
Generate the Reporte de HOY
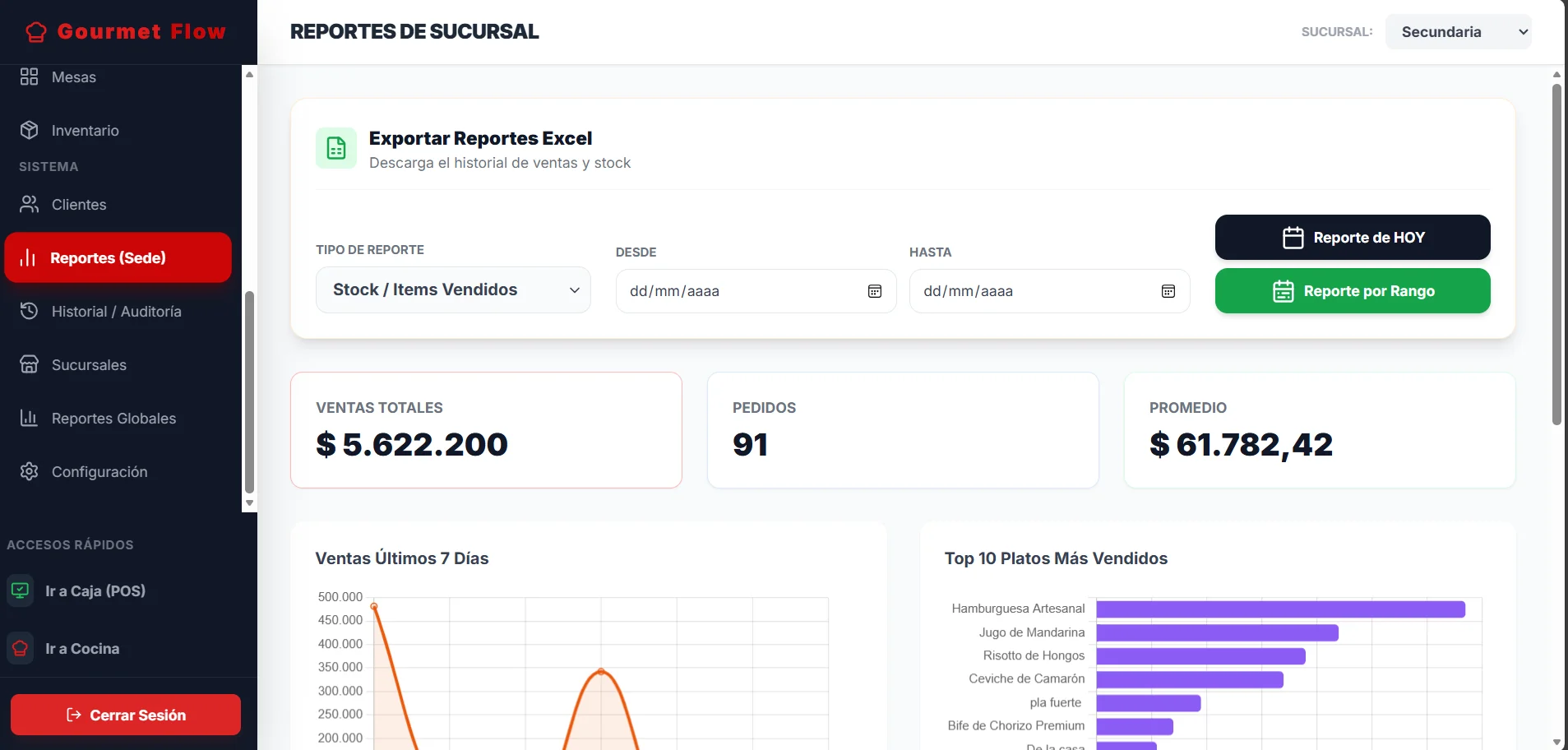pyautogui.click(x=1353, y=238)
